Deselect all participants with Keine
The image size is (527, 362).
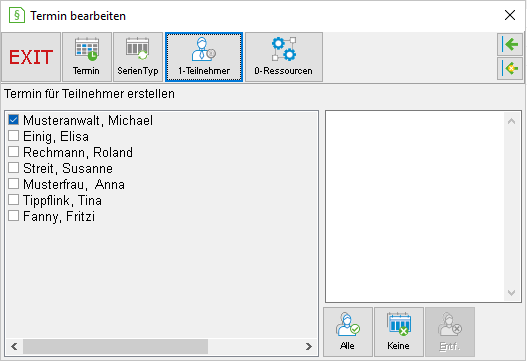click(x=399, y=332)
